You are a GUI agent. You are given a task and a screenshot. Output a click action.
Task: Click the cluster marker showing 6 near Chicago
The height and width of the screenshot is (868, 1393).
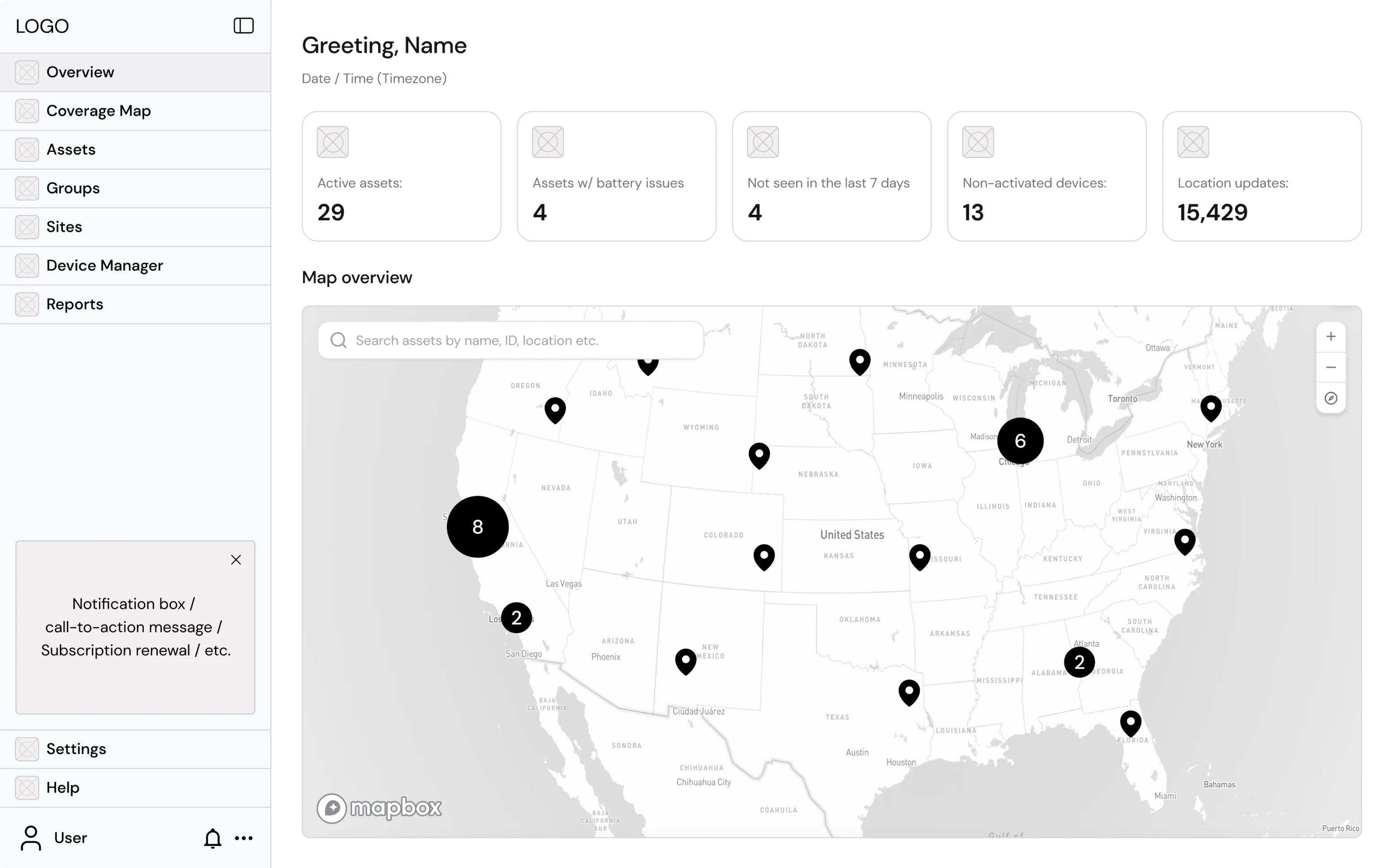coord(1020,440)
